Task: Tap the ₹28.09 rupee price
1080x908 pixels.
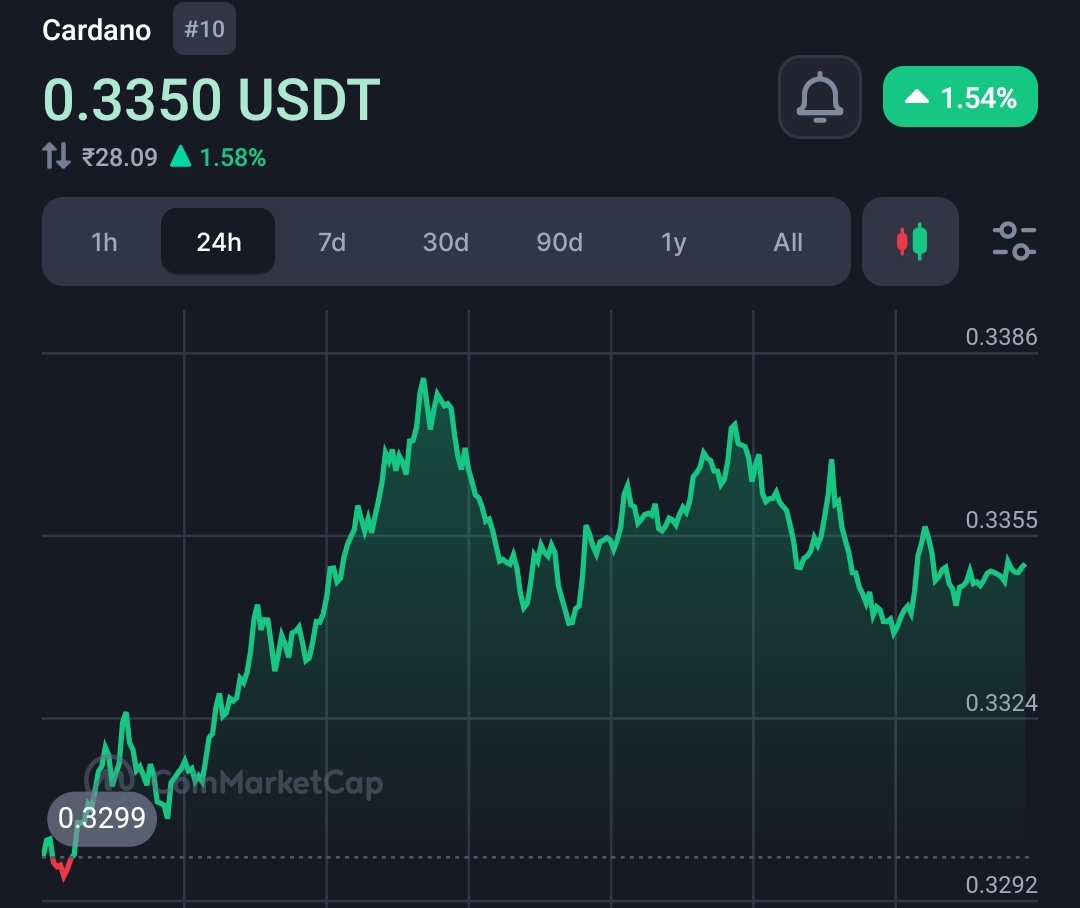Action: coord(120,157)
